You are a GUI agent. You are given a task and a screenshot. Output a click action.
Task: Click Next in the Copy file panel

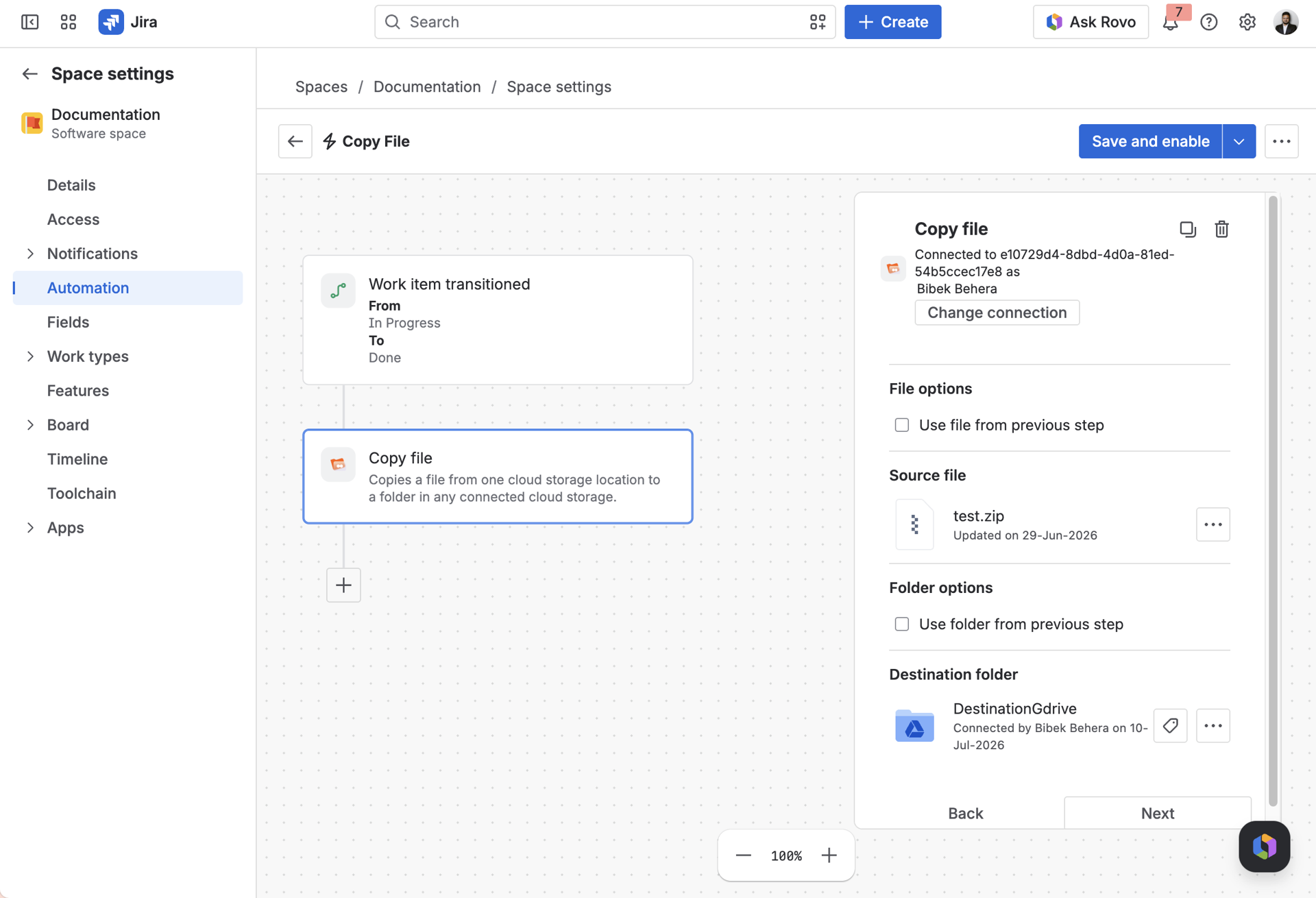tap(1158, 813)
